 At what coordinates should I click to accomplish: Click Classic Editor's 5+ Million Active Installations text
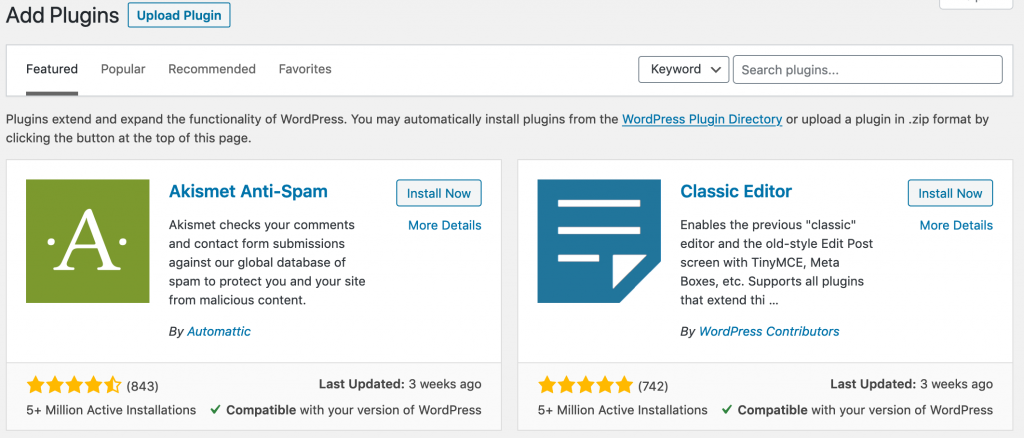pos(622,411)
